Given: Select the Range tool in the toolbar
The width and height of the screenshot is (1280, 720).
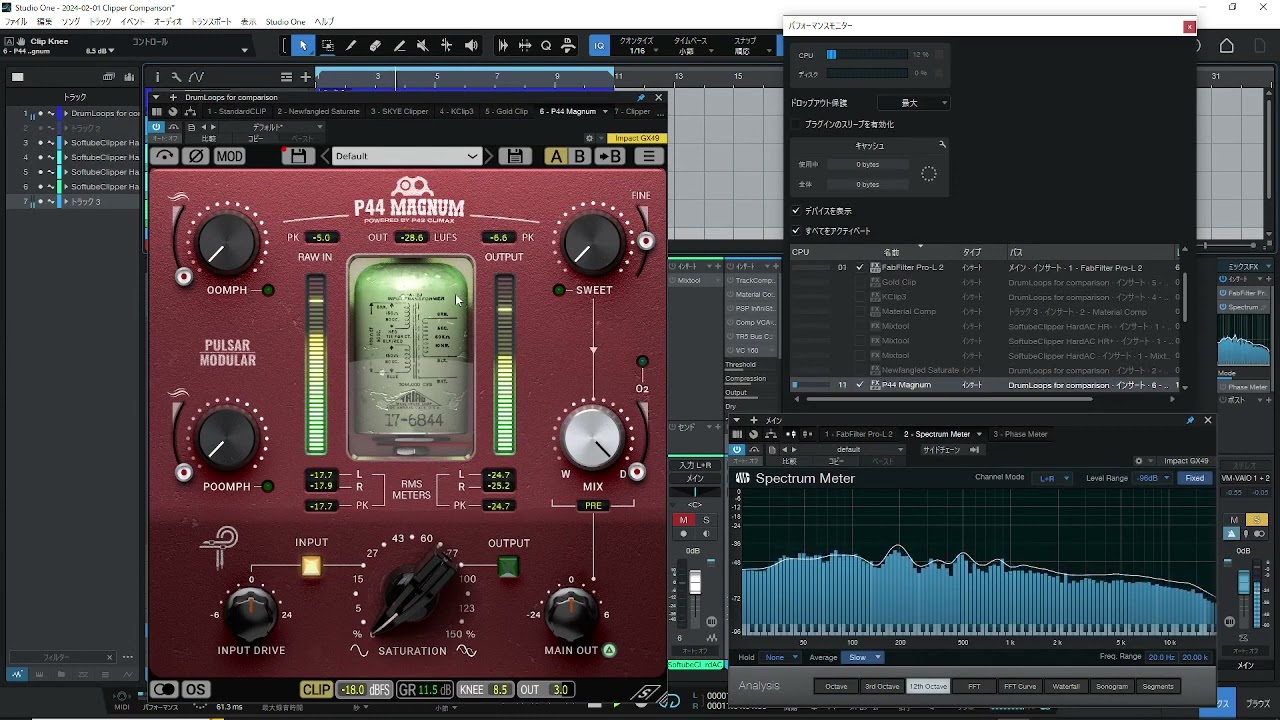Looking at the screenshot, I should [327, 45].
